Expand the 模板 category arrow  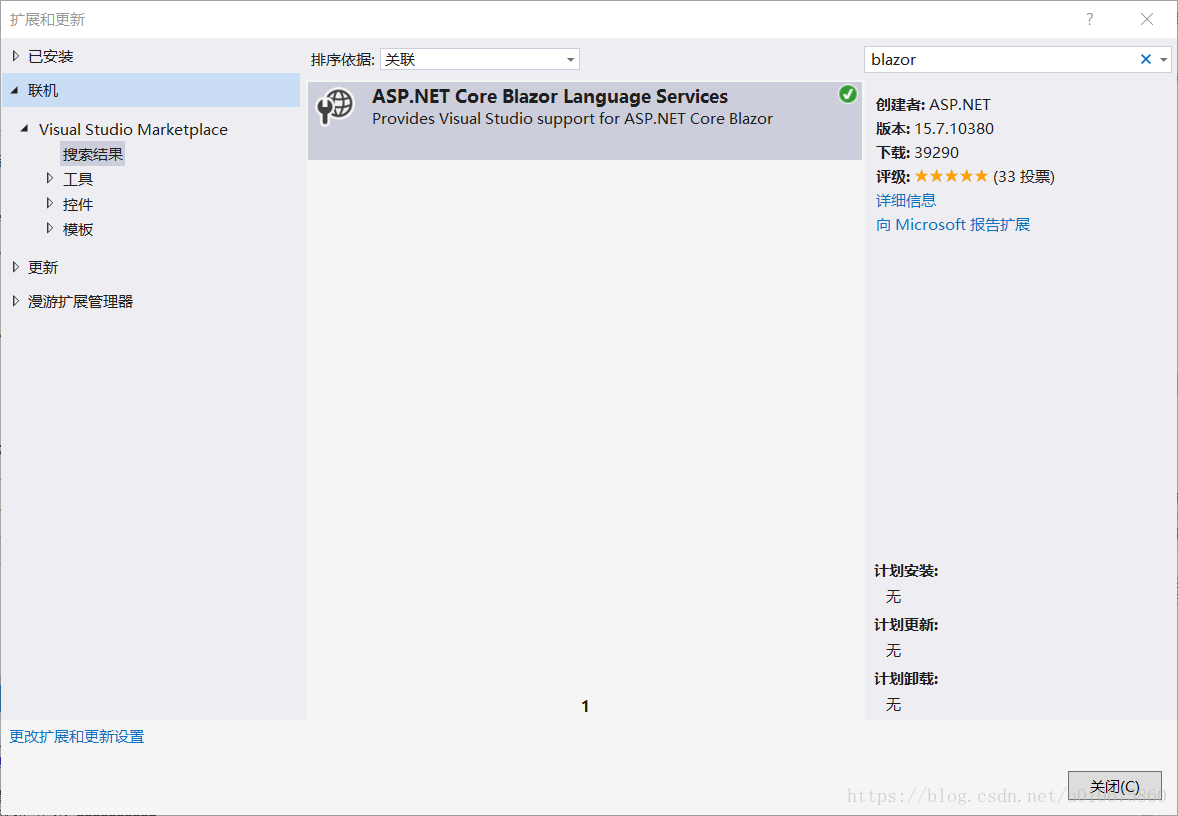(50, 228)
